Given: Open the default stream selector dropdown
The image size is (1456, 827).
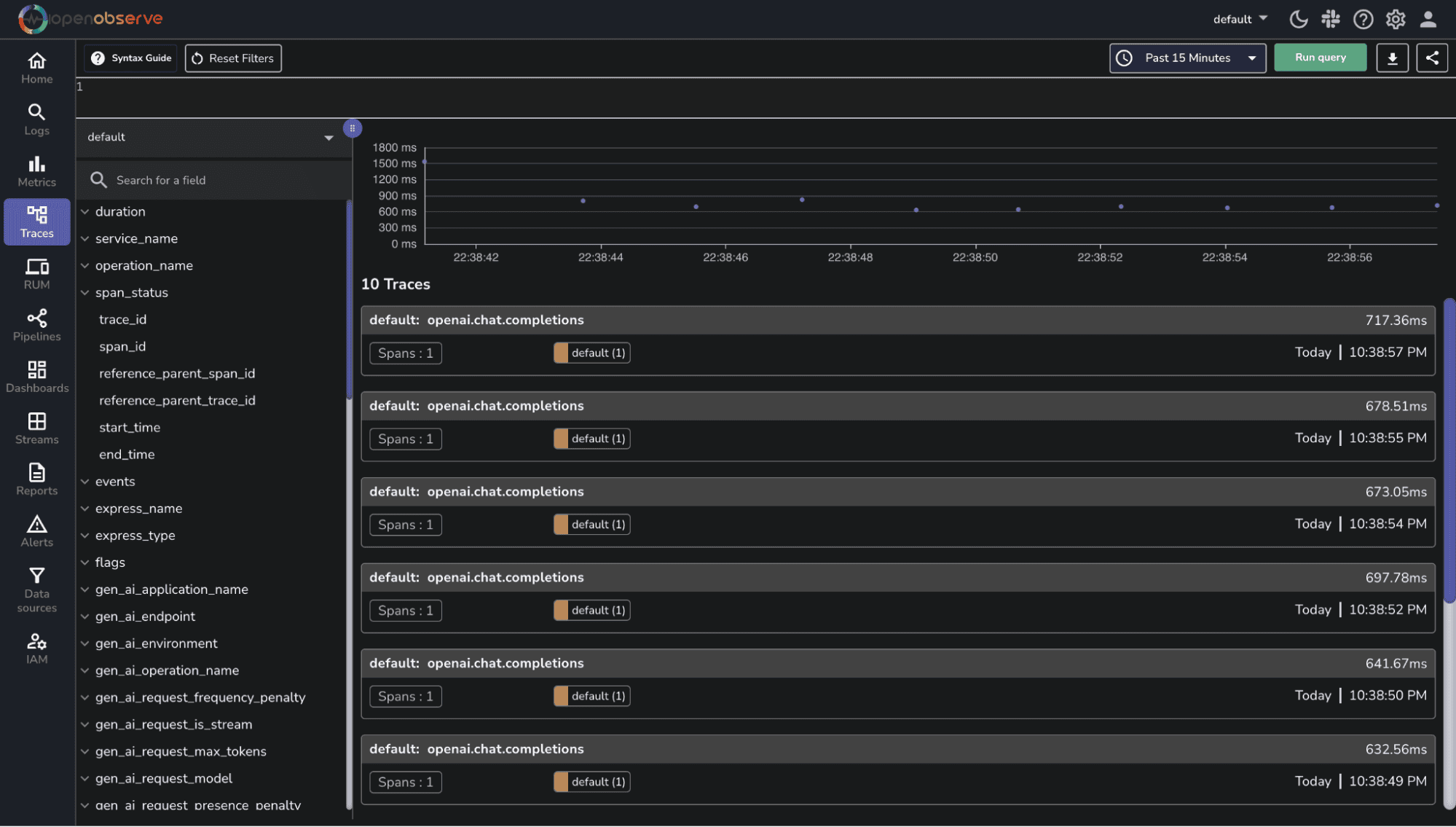Looking at the screenshot, I should click(x=210, y=138).
